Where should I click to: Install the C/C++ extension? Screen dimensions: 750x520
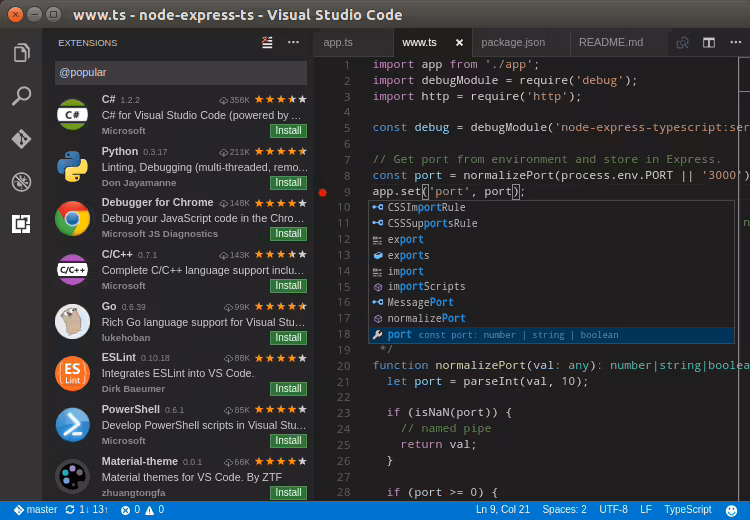[x=288, y=286]
